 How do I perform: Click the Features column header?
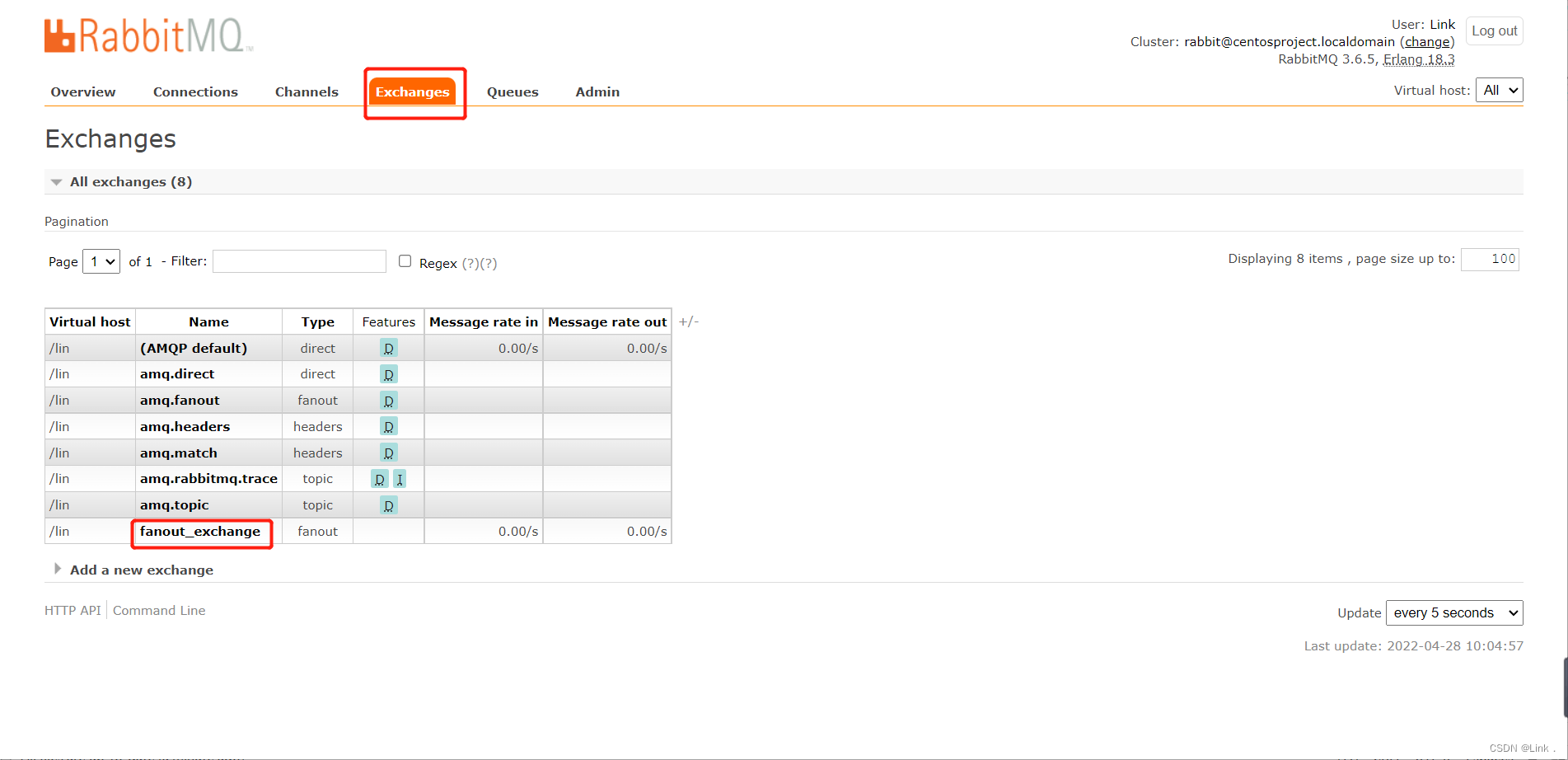pos(389,321)
